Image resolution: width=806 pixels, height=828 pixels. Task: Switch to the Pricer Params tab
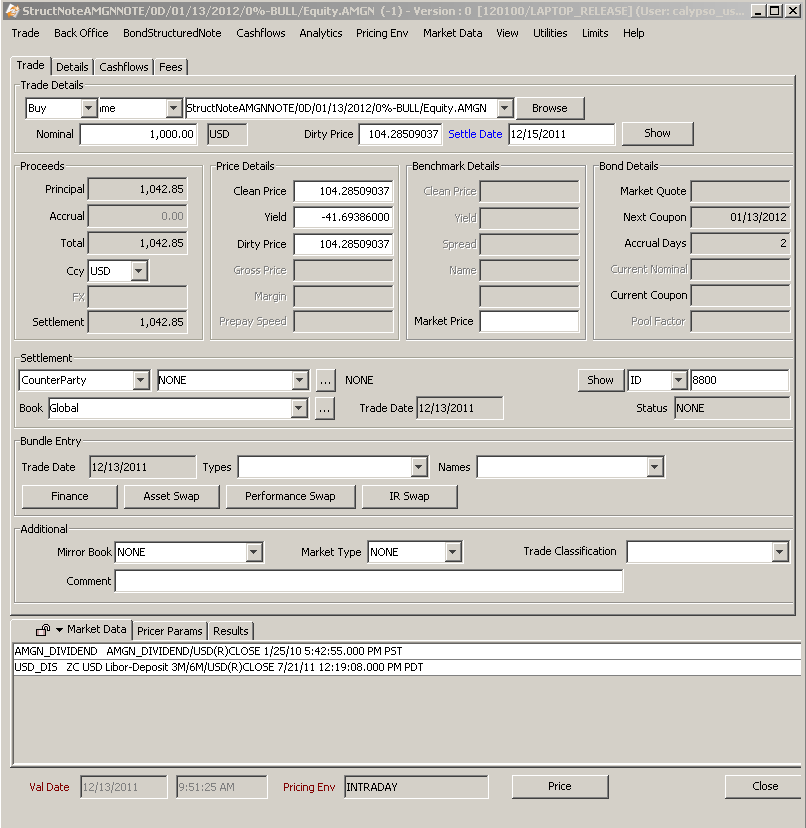[170, 631]
